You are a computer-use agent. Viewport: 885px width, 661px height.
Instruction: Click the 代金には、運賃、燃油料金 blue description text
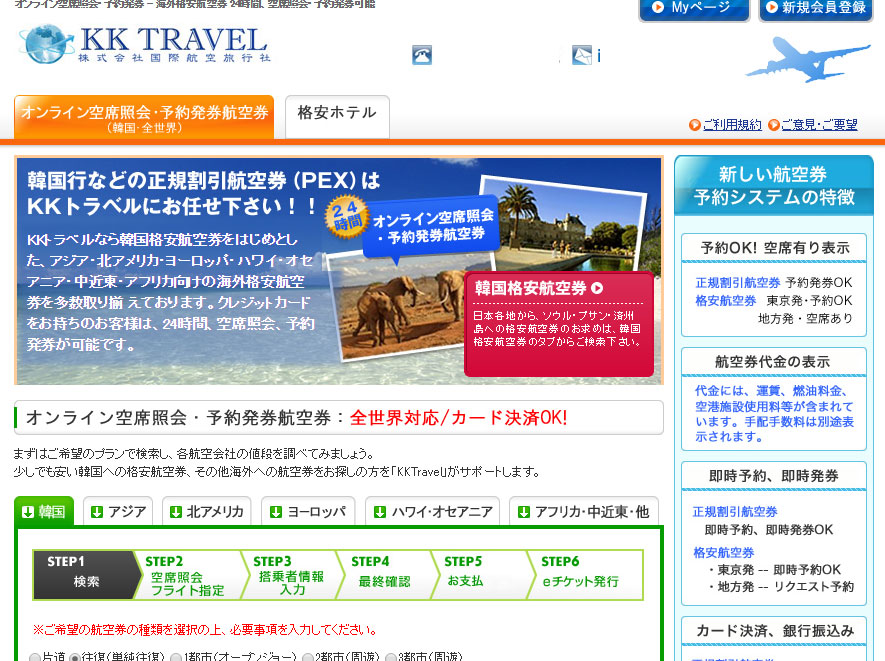774,413
